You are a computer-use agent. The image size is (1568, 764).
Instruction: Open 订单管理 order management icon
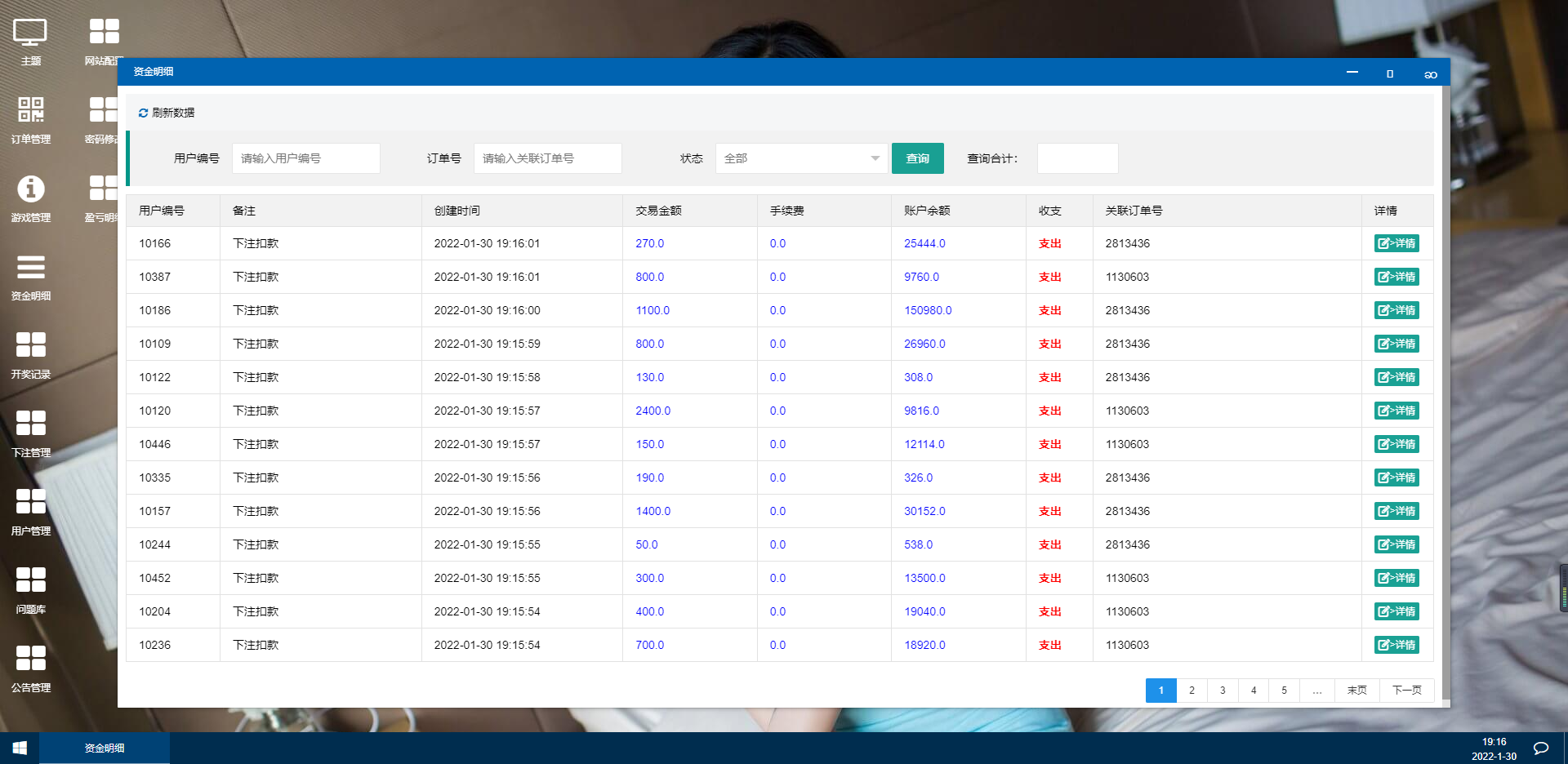(30, 110)
